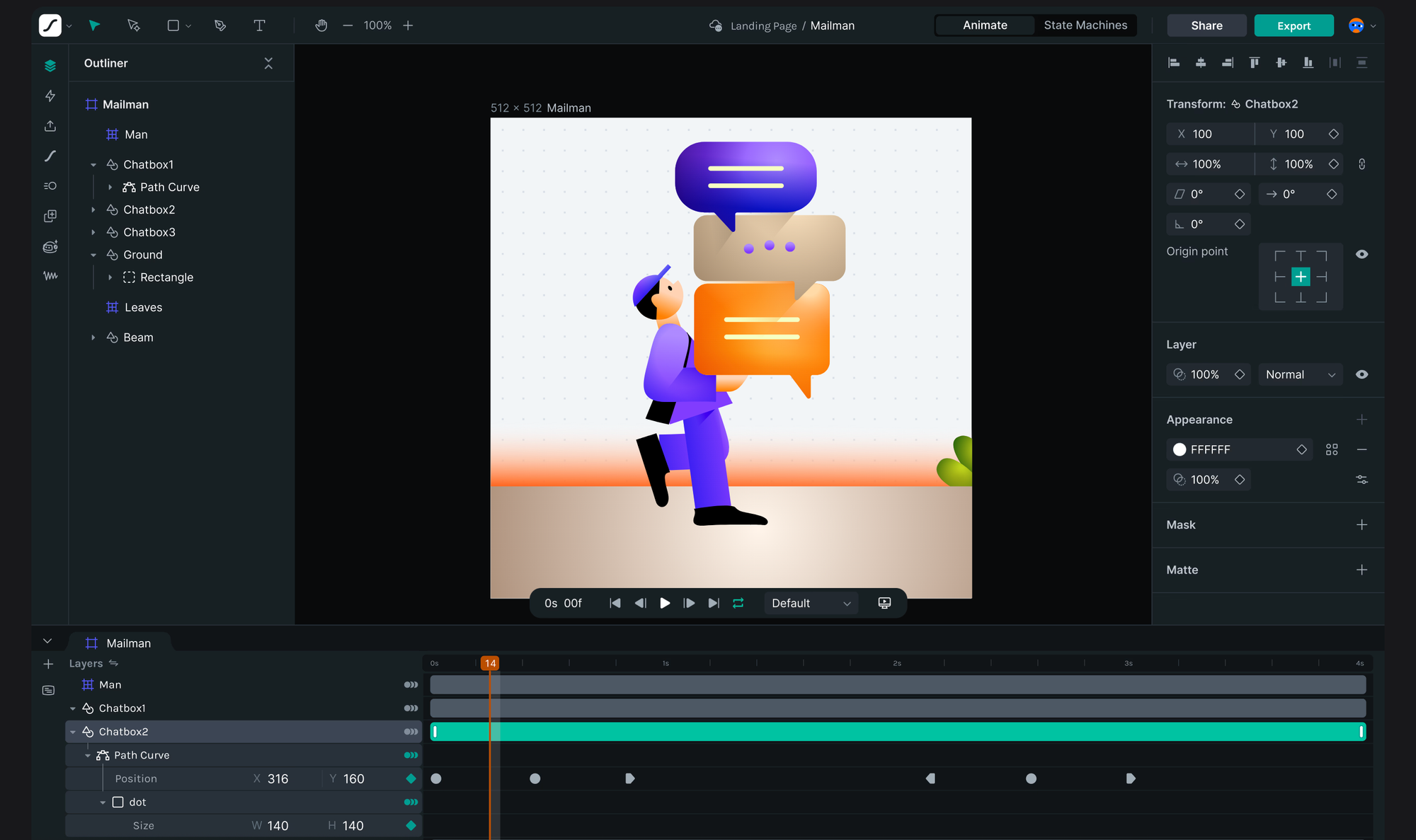Screen dimensions: 1416x840
Task: Switch to the State Machines tab
Action: pos(1085,25)
